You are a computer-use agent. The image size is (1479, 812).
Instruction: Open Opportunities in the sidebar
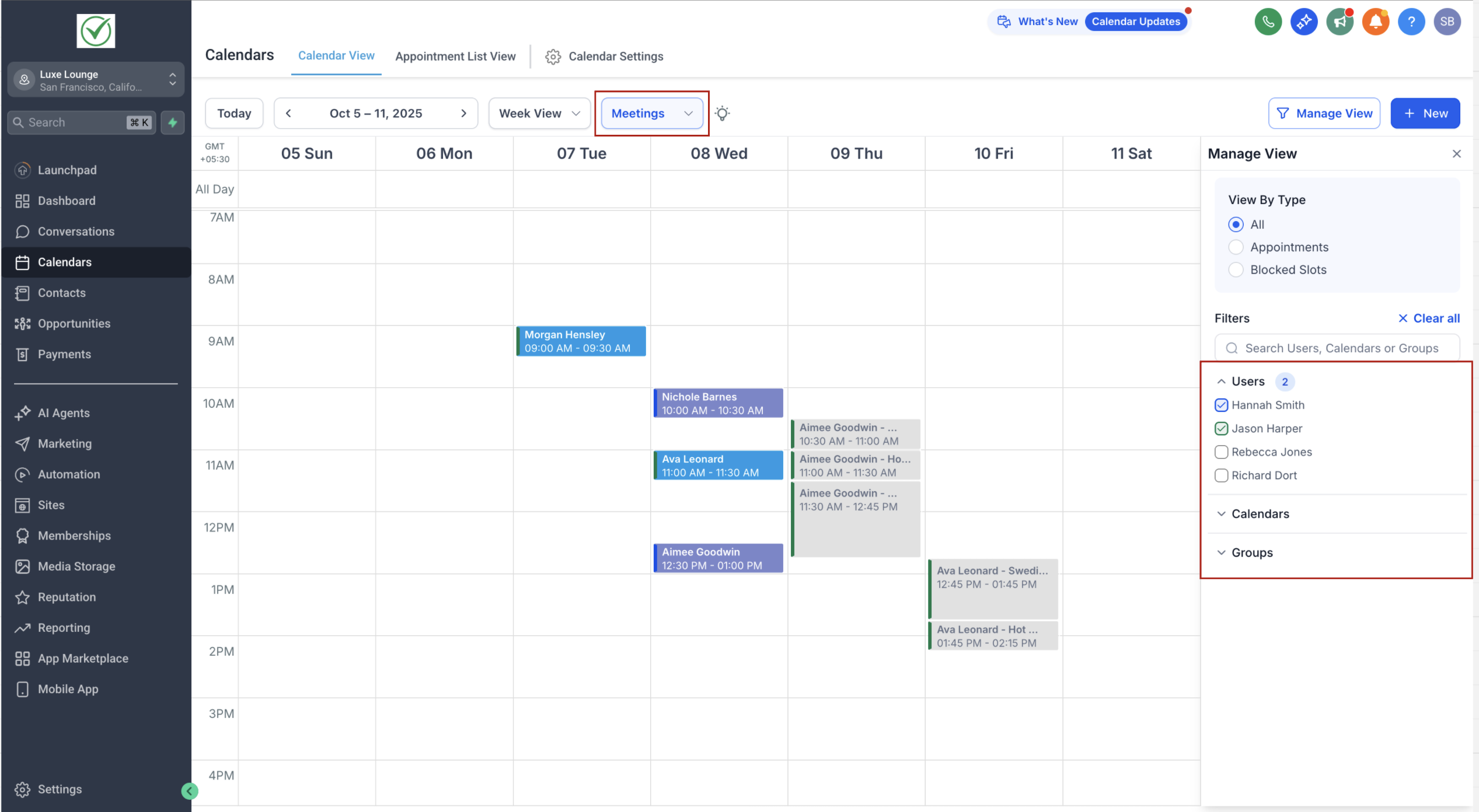pos(74,324)
